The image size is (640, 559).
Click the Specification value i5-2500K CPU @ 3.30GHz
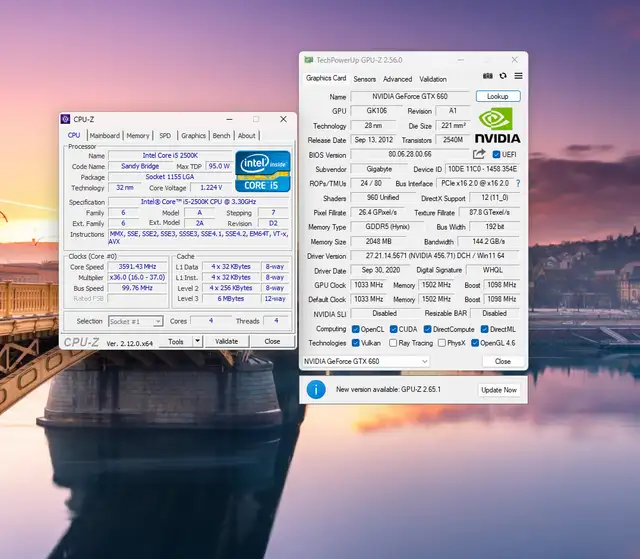[198, 202]
